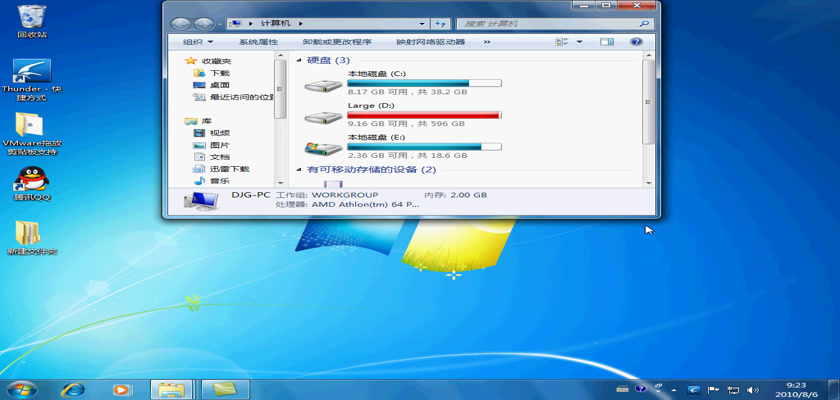The image size is (840, 400).
Task: Expand the change-view options dropdown arrow
Action: click(x=580, y=42)
